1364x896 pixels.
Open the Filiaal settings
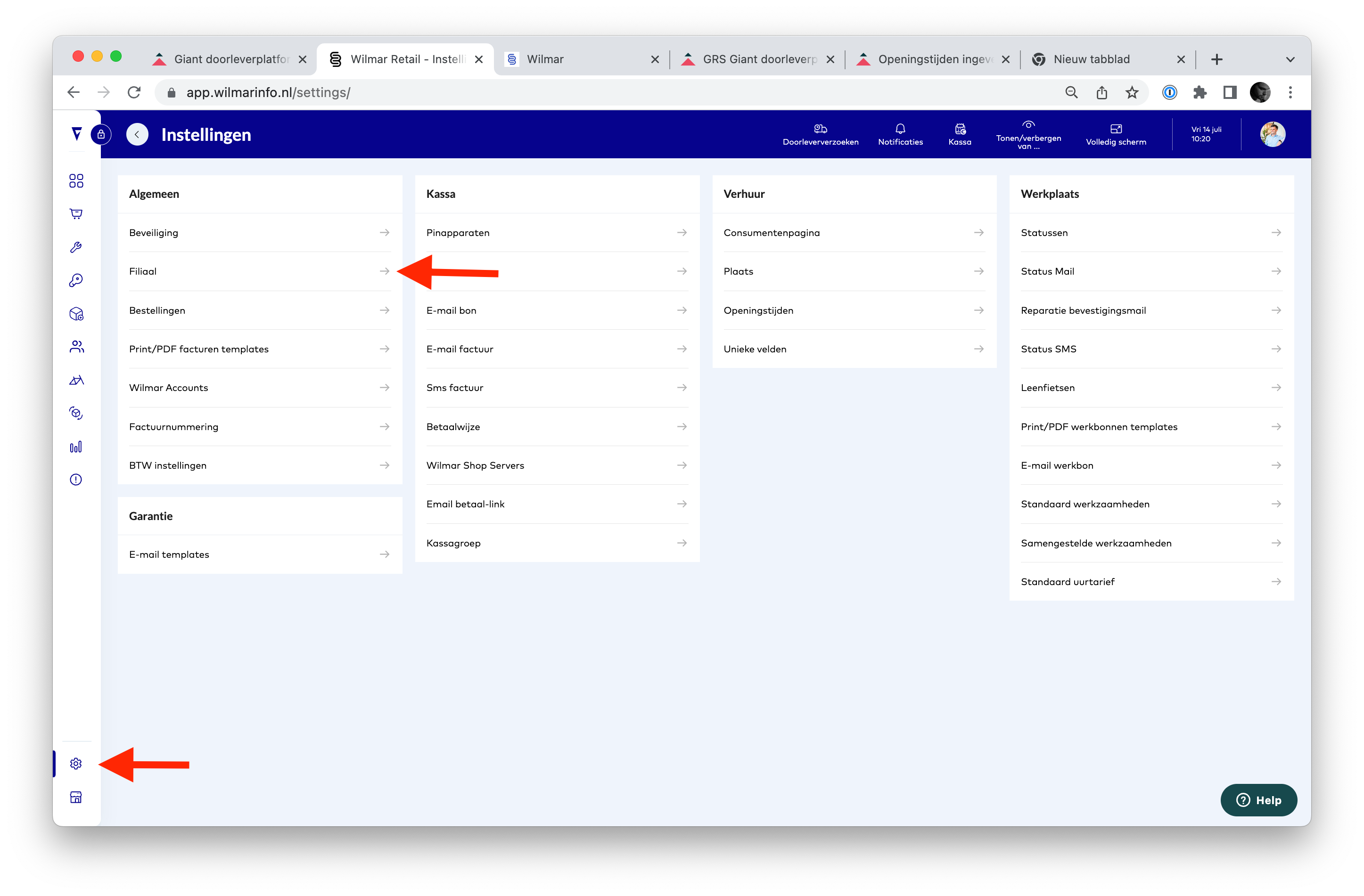259,271
